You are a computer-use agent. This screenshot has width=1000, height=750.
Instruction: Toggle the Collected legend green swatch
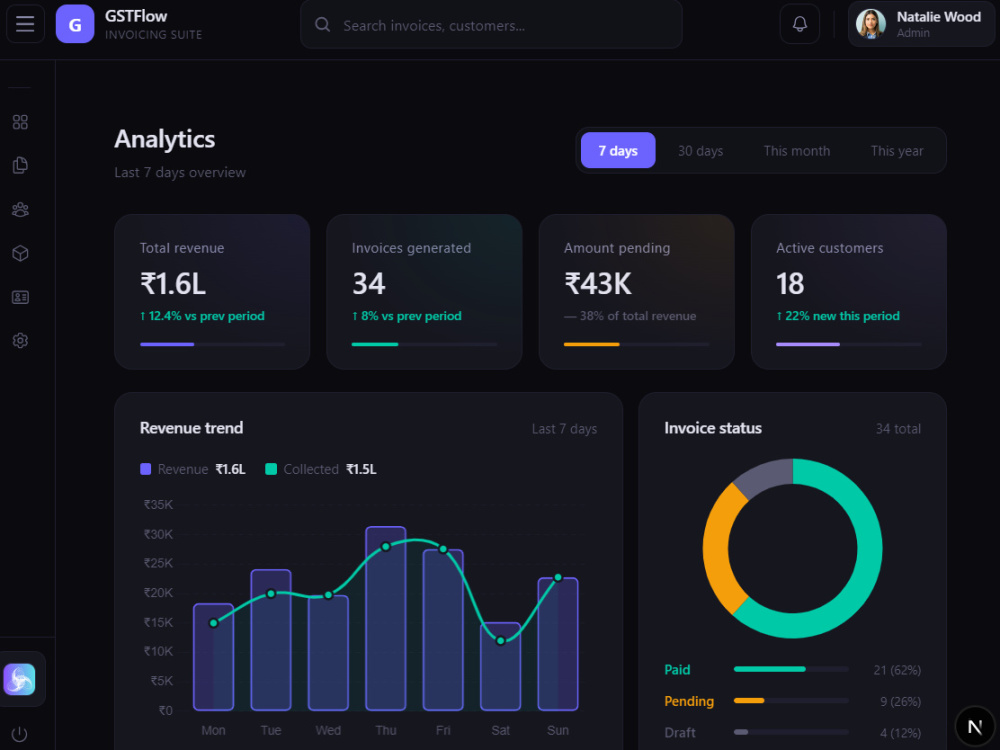tap(271, 469)
